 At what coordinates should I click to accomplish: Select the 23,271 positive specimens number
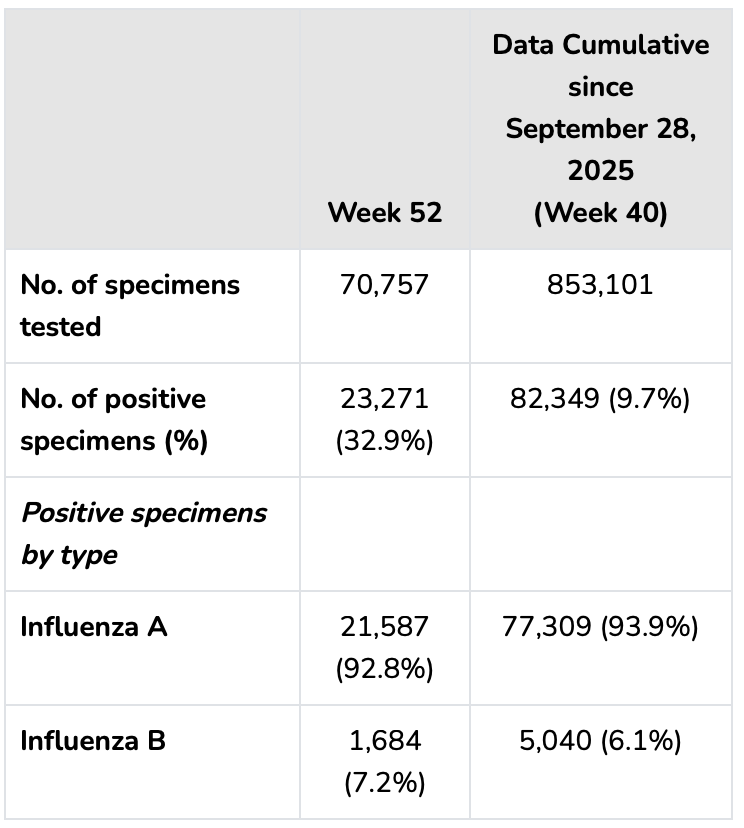pyautogui.click(x=385, y=399)
